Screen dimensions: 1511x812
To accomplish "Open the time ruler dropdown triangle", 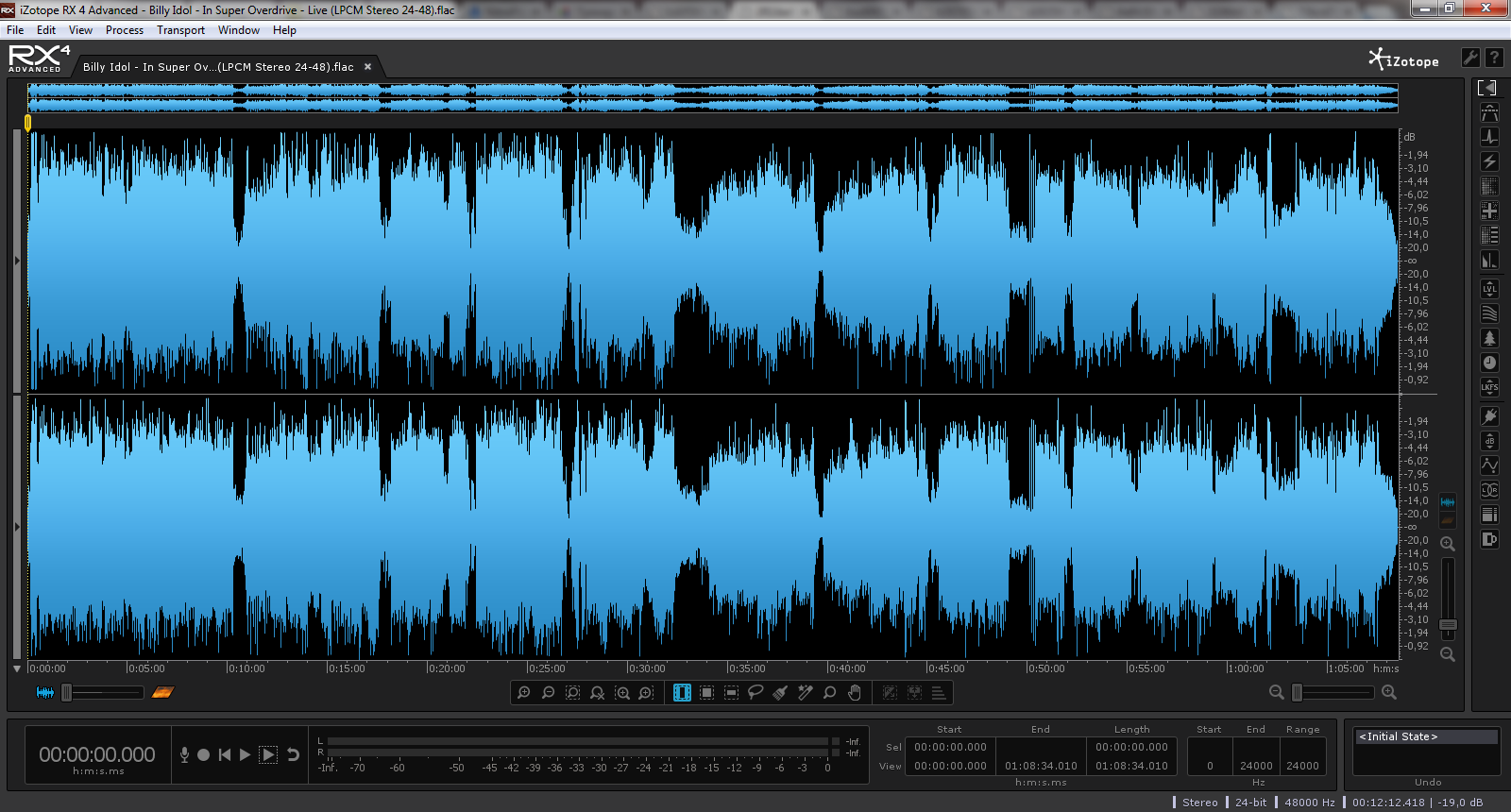I will click(17, 668).
